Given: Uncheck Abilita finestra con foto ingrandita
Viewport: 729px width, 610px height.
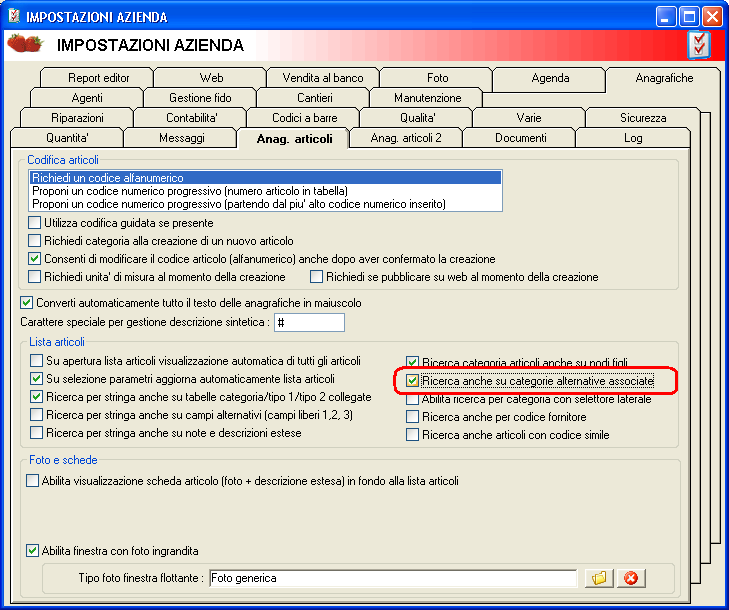Looking at the screenshot, I should click(x=32, y=551).
